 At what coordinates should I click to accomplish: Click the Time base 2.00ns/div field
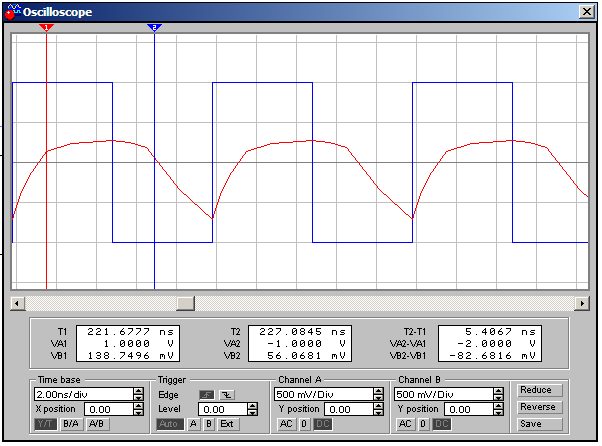pos(84,394)
